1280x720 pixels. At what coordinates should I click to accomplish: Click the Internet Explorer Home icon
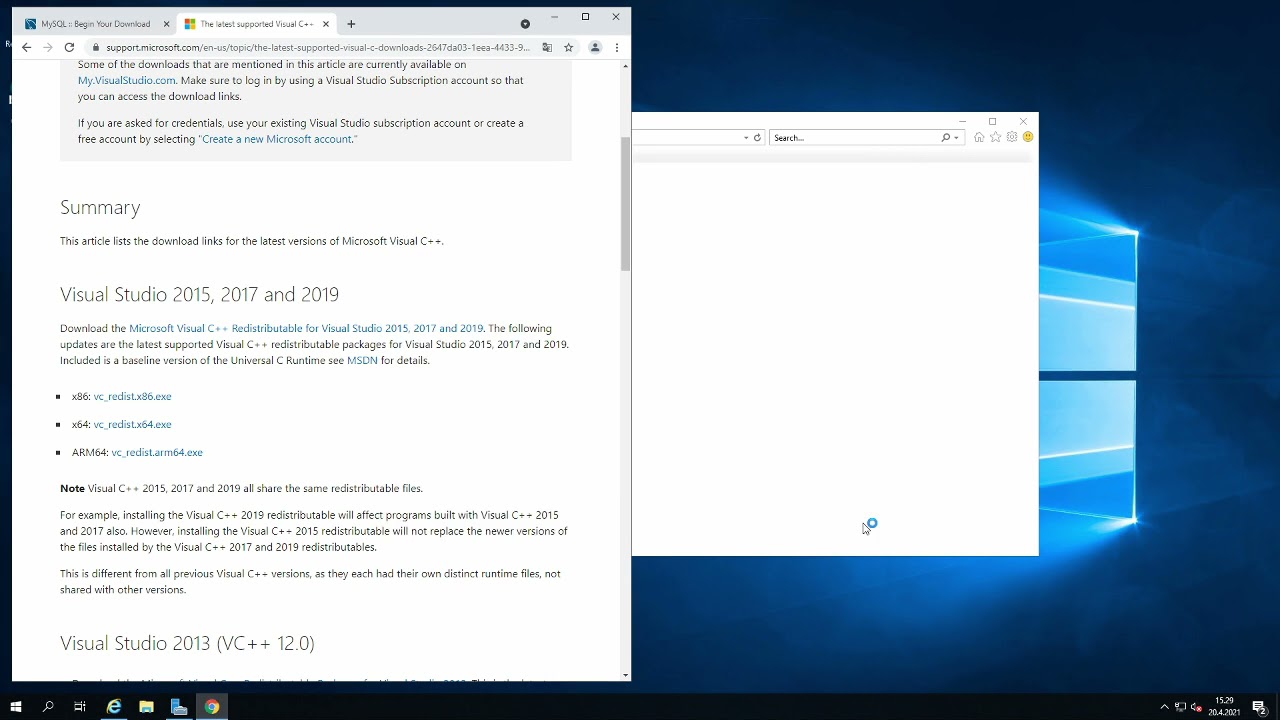[979, 137]
